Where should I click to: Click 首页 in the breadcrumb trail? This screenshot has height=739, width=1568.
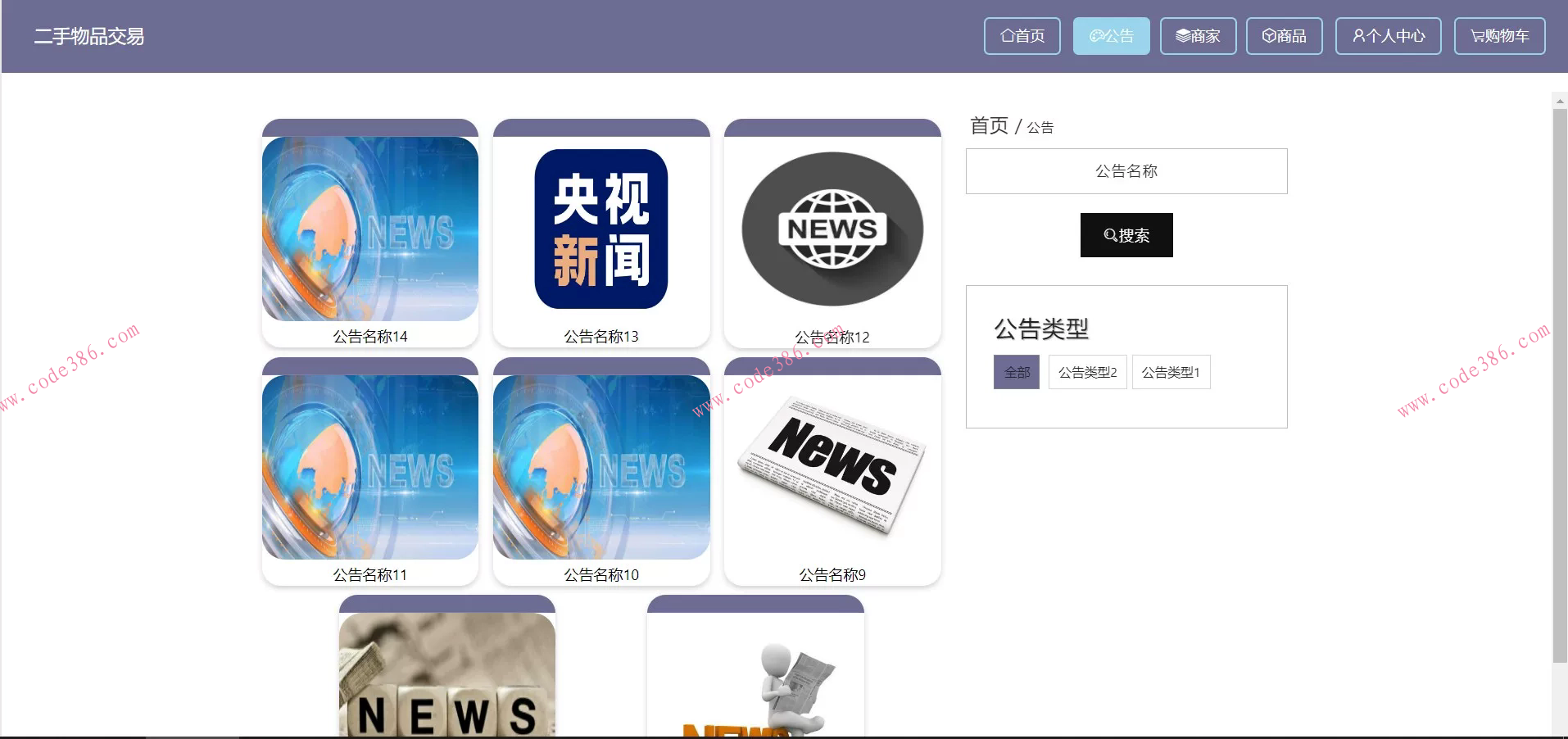pyautogui.click(x=989, y=126)
